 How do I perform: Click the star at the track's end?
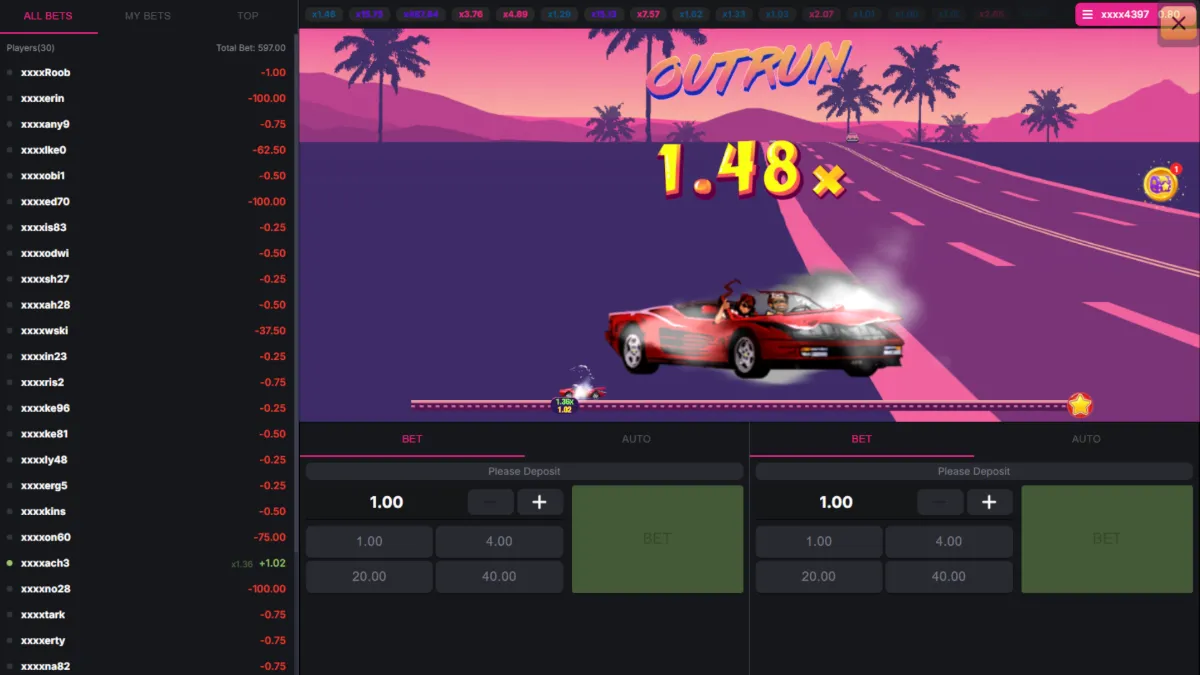[1080, 405]
